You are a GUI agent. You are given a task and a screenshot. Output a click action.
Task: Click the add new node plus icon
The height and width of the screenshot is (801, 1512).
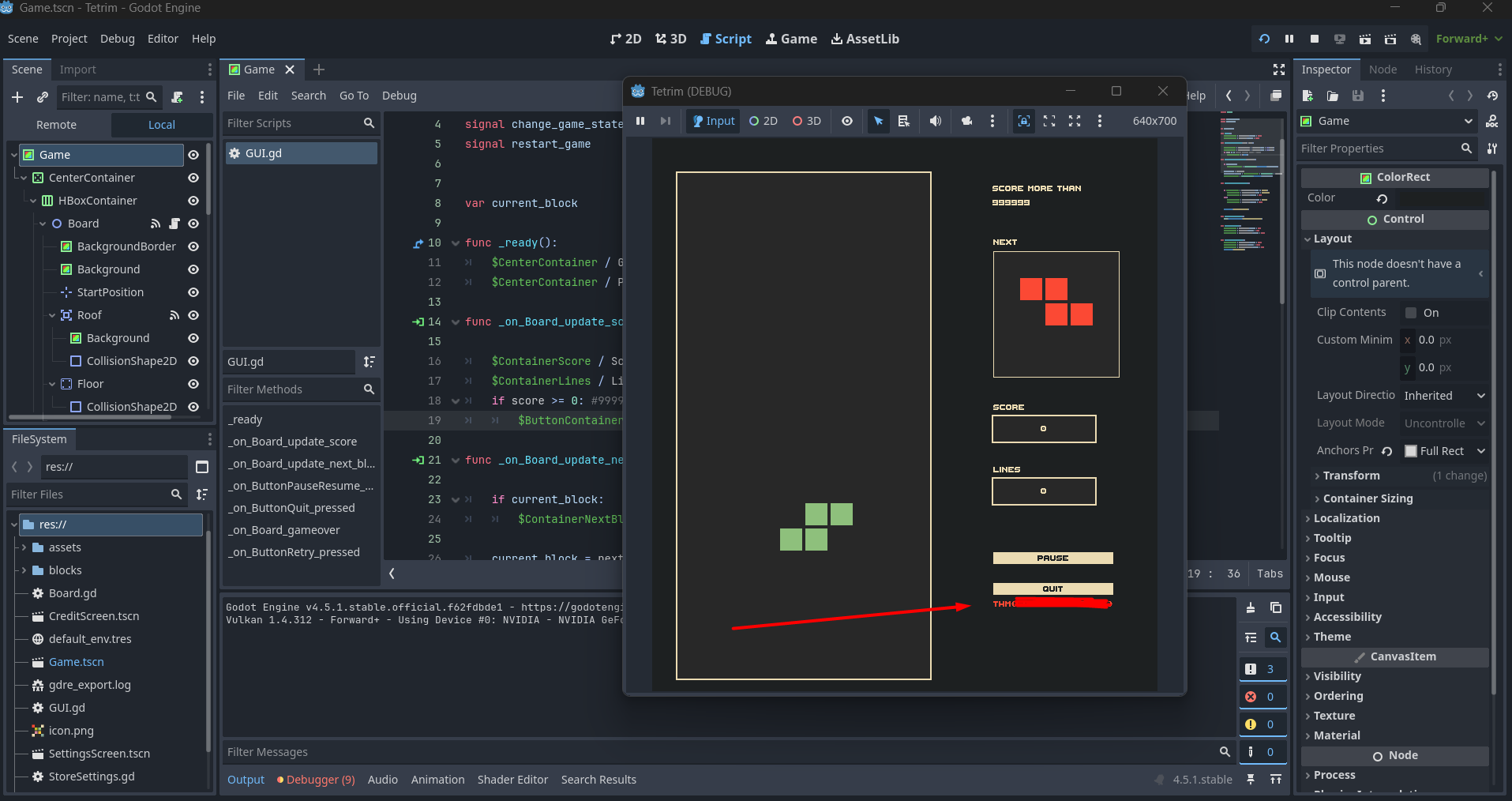[17, 97]
